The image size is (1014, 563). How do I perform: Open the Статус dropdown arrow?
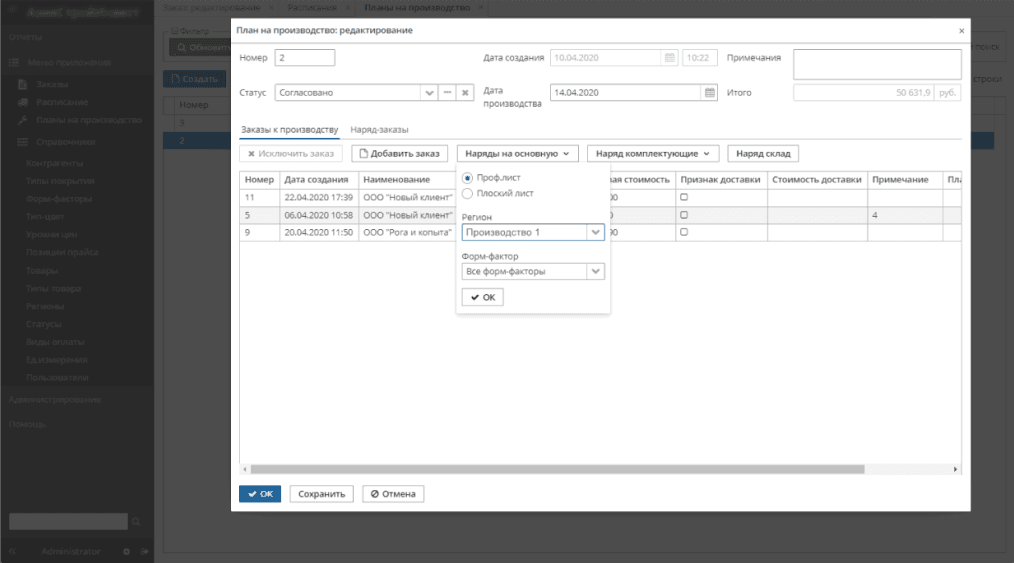429,92
